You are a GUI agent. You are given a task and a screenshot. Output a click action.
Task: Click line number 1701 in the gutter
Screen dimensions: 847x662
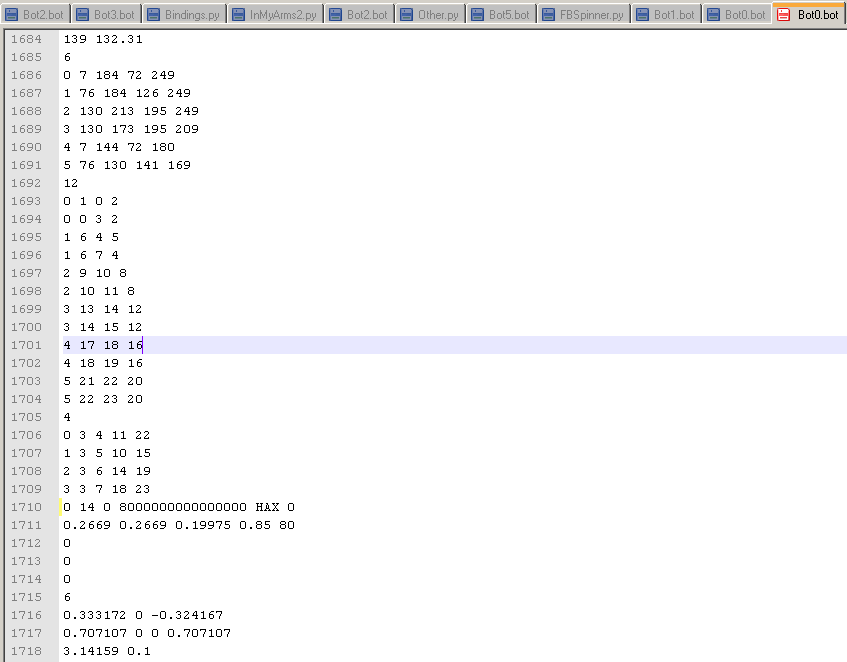point(26,345)
